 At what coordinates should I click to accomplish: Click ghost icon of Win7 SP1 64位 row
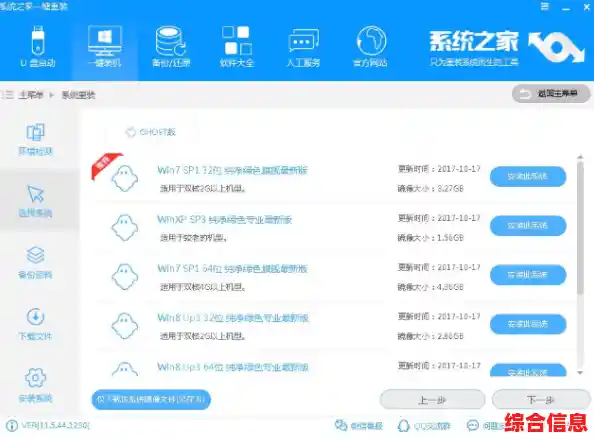tap(125, 277)
